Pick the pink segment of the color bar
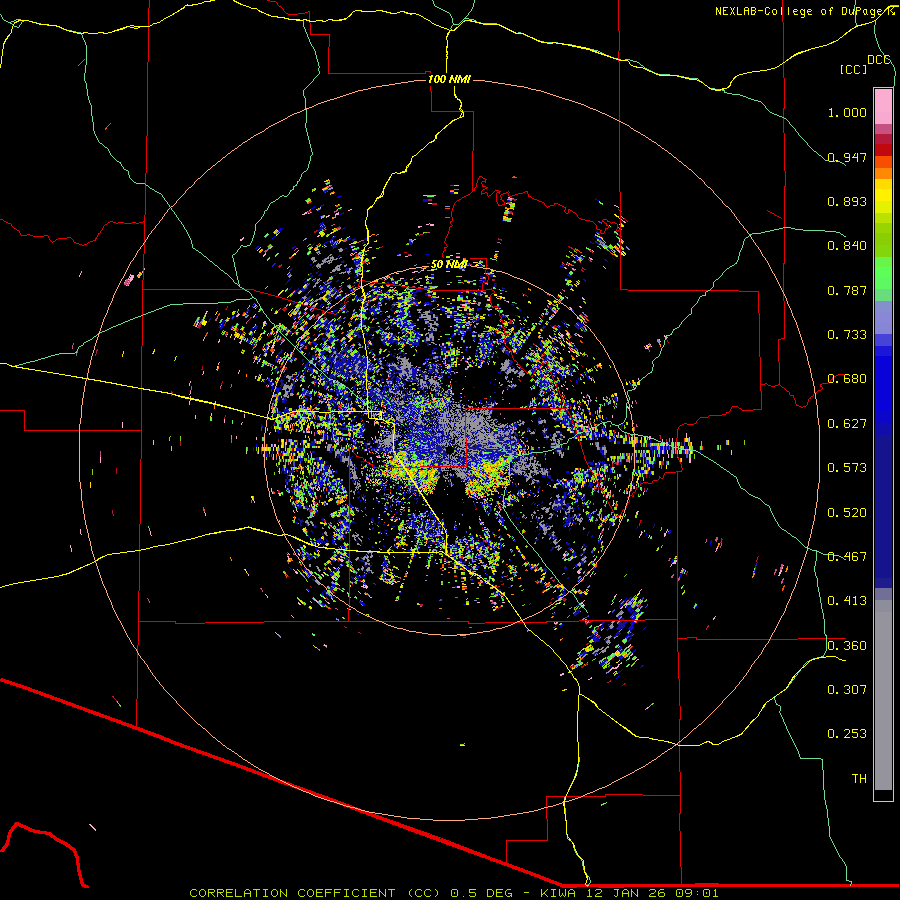 coord(883,106)
